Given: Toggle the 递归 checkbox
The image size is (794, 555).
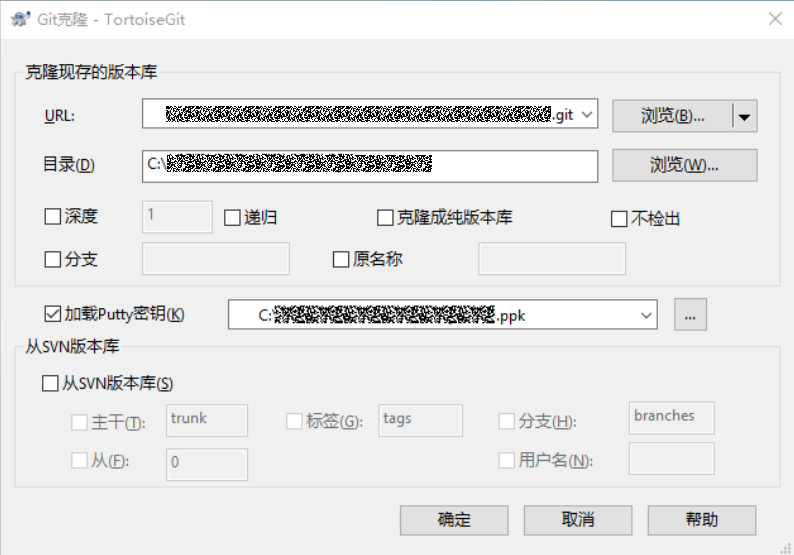Looking at the screenshot, I should click(232, 218).
